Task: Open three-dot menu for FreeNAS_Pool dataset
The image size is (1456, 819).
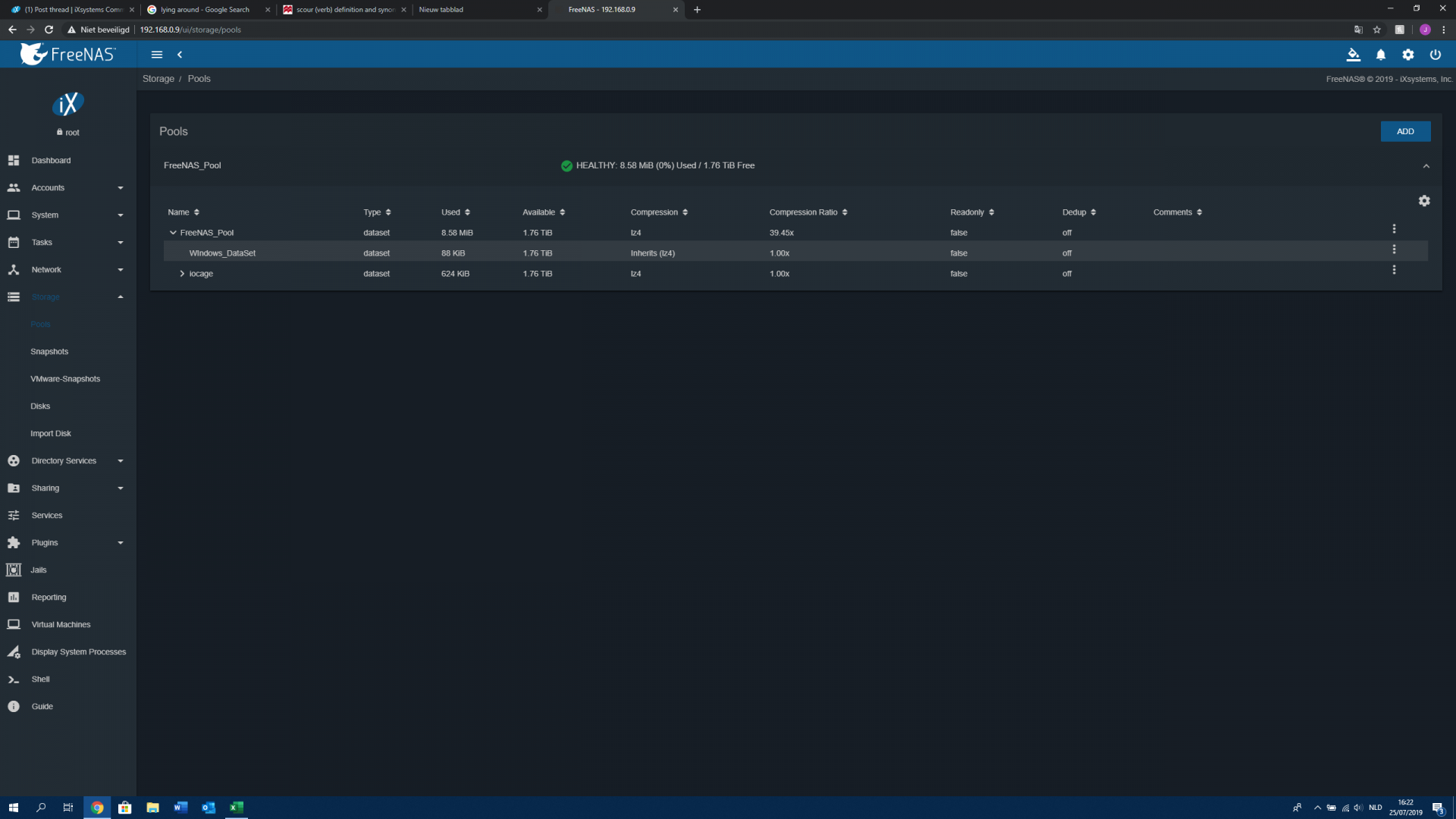Action: (x=1394, y=229)
